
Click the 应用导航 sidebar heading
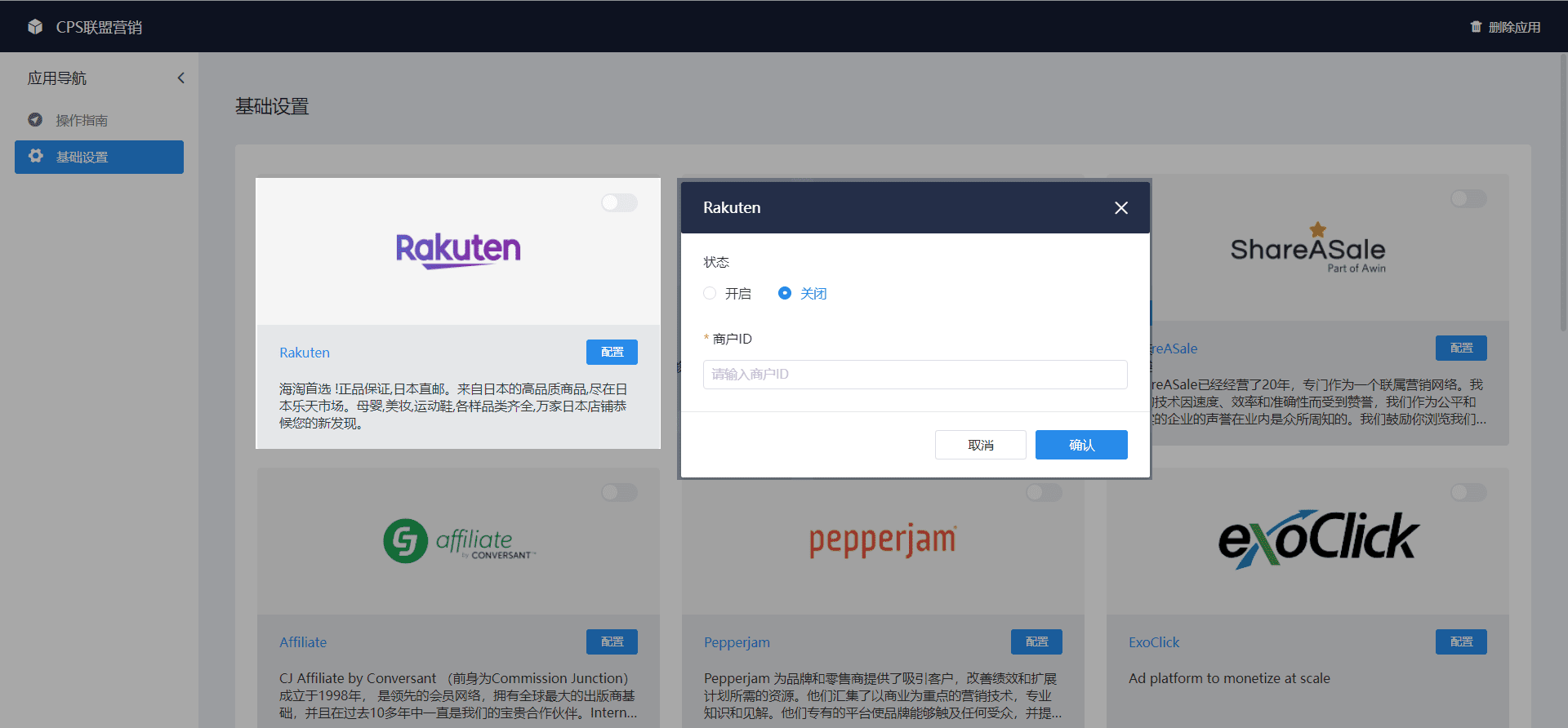point(57,78)
